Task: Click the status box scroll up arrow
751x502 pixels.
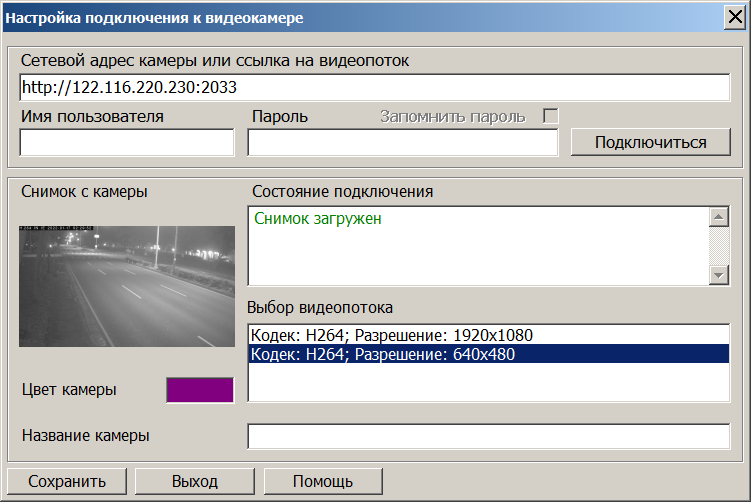Action: coord(718,217)
